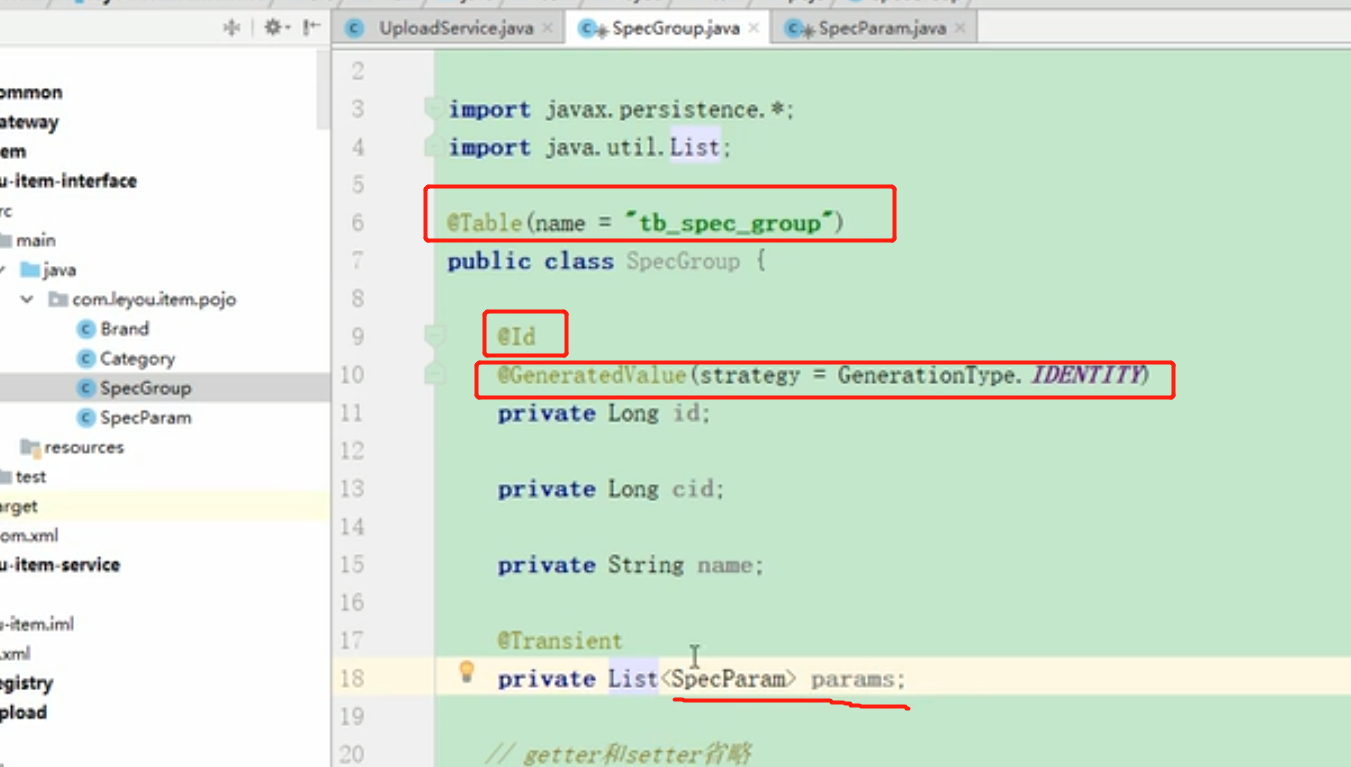The image size is (1351, 767).
Task: Click the main folder icon
Action: point(6,240)
